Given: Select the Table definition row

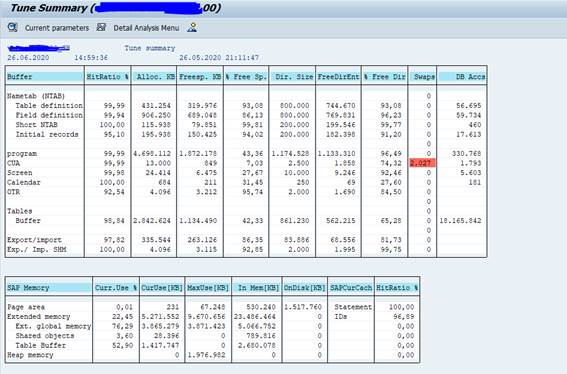Looking at the screenshot, I should [246, 106].
